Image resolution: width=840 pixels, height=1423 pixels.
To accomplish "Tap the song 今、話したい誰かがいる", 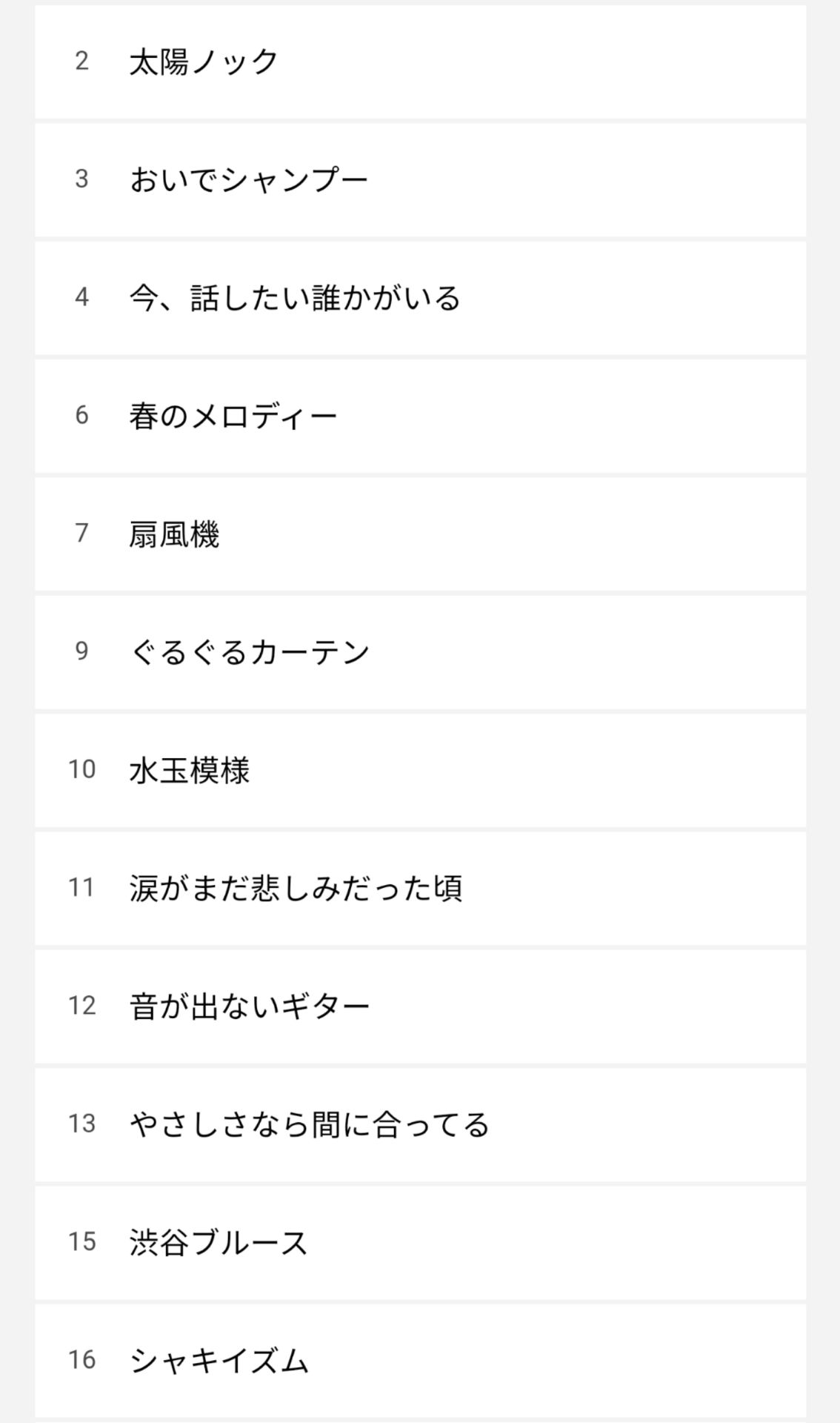I will pos(295,298).
